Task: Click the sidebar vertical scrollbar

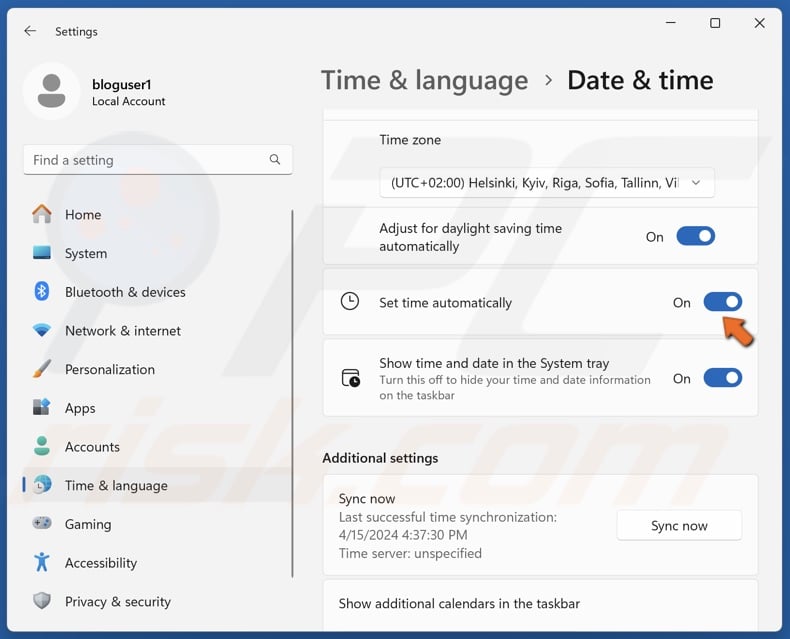Action: (292, 393)
